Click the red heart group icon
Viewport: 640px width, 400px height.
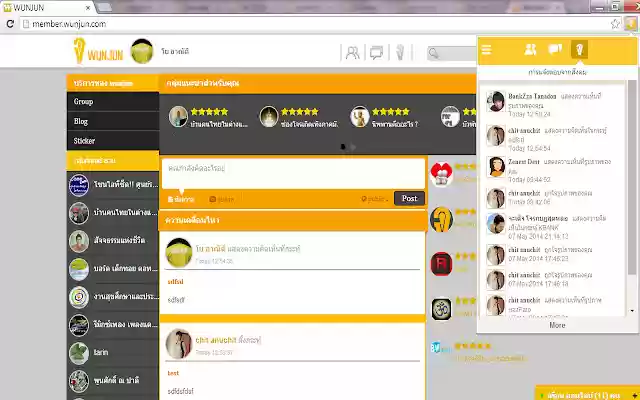pos(441,174)
